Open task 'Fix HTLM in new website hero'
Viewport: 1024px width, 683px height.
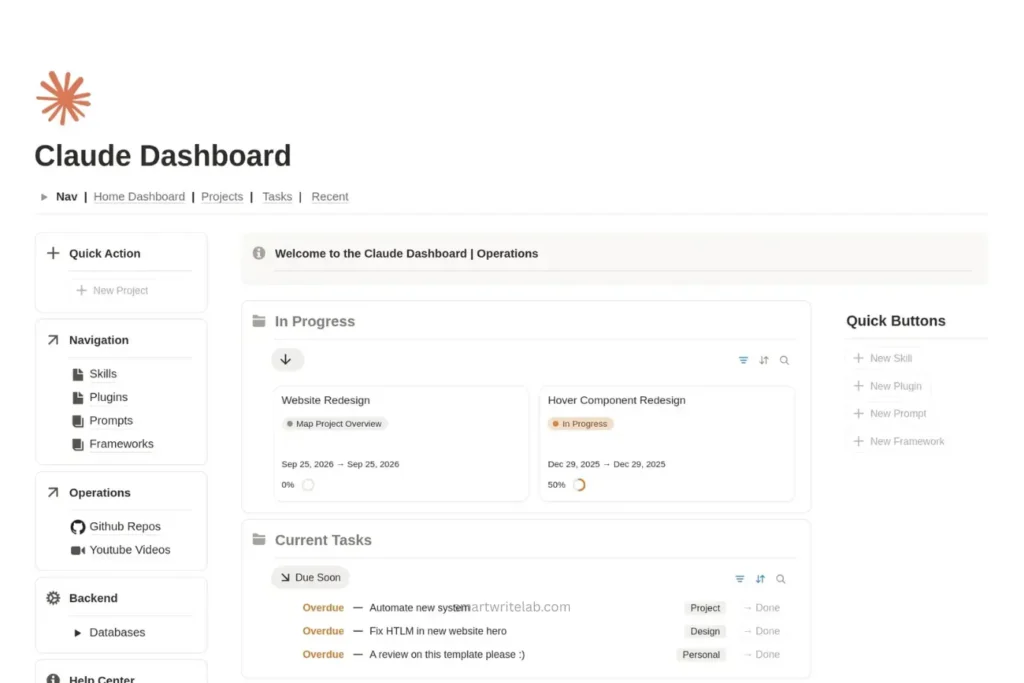coord(438,631)
